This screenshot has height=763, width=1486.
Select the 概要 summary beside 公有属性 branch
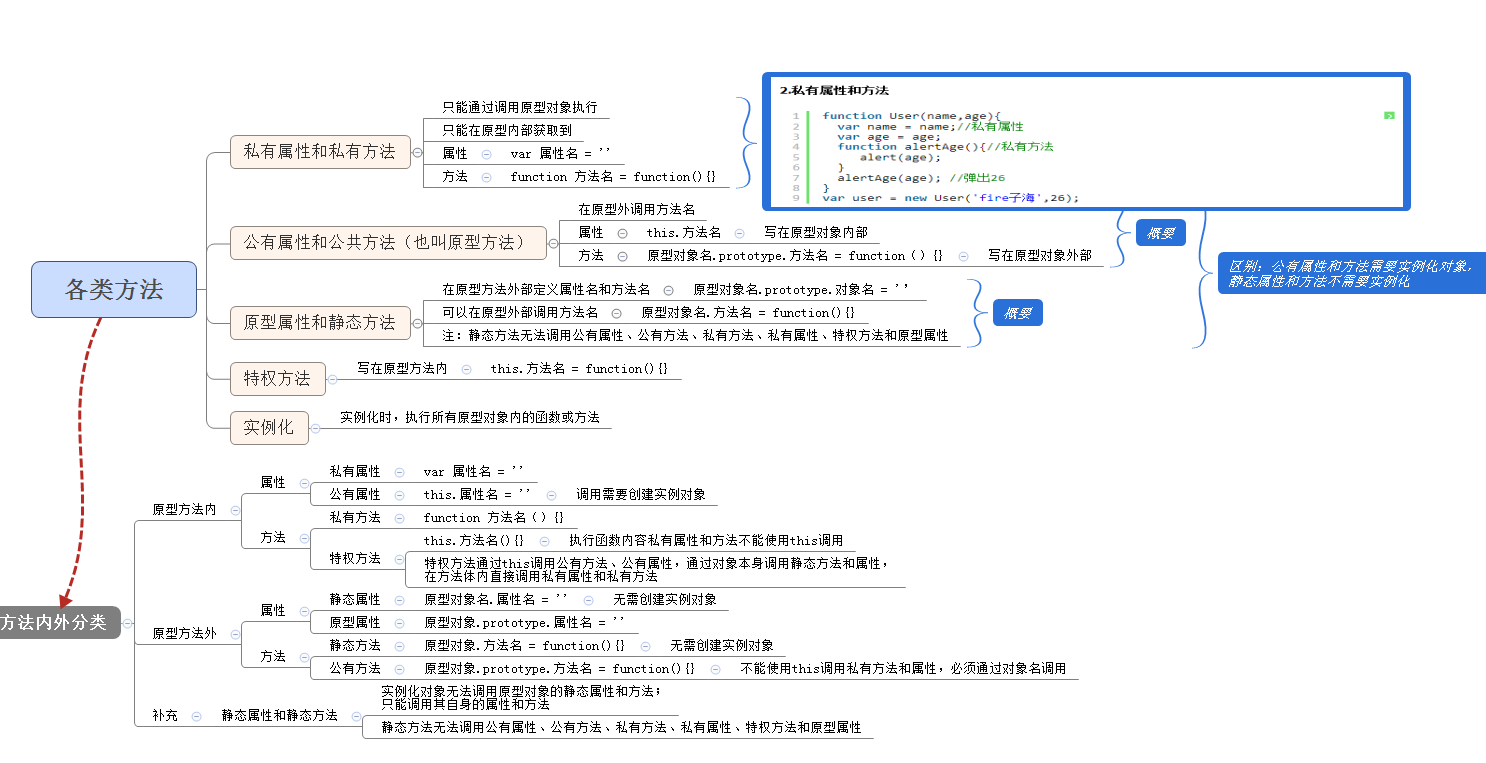point(1161,233)
